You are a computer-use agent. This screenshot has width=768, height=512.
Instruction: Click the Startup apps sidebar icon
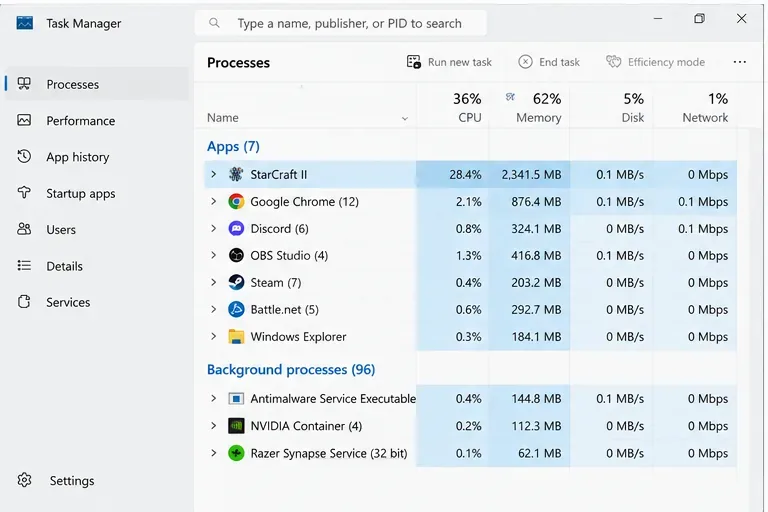(x=24, y=193)
